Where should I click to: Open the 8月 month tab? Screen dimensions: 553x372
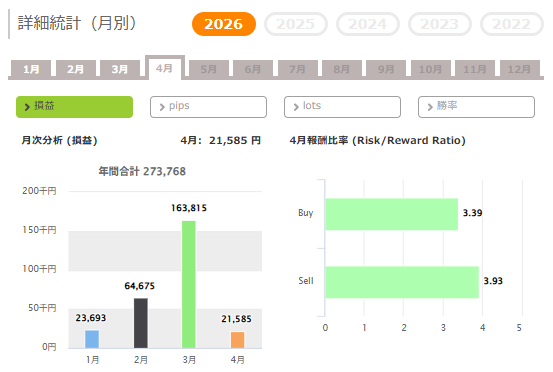[342, 69]
